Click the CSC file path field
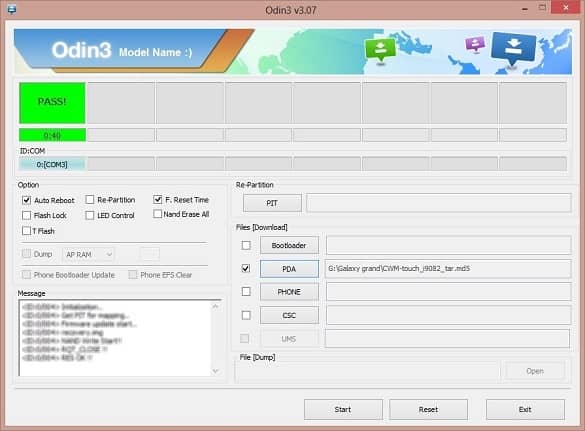Image resolution: width=585 pixels, height=431 pixels. tap(448, 315)
